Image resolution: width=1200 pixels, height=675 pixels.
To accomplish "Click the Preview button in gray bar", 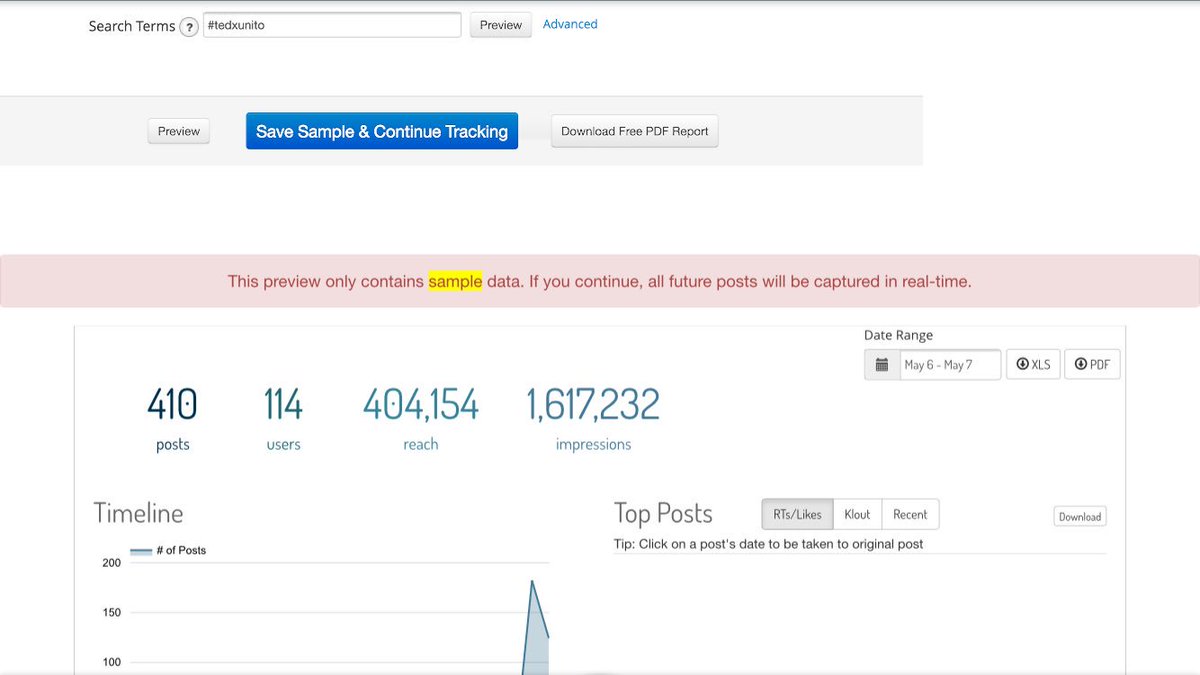I will click(x=179, y=131).
